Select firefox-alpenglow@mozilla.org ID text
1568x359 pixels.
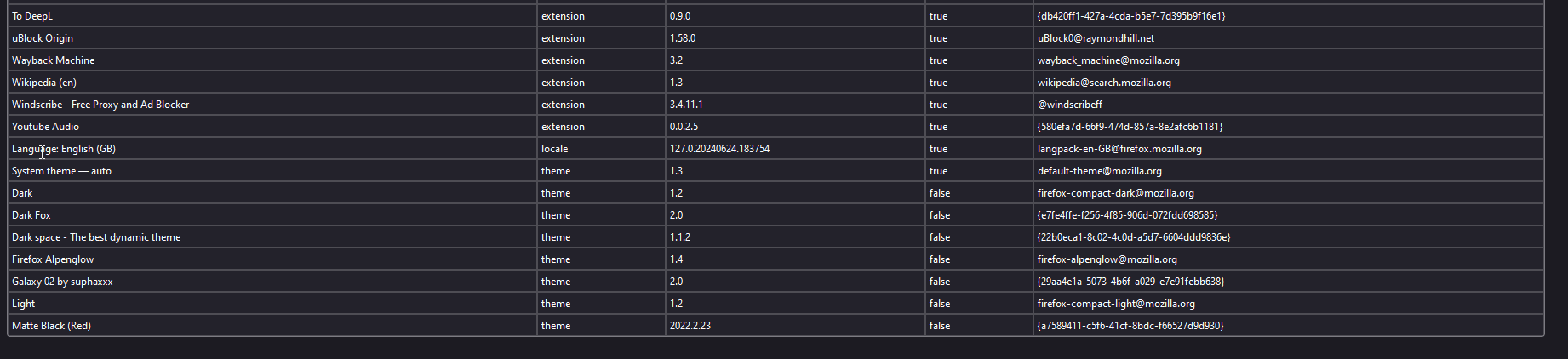pos(1107,259)
